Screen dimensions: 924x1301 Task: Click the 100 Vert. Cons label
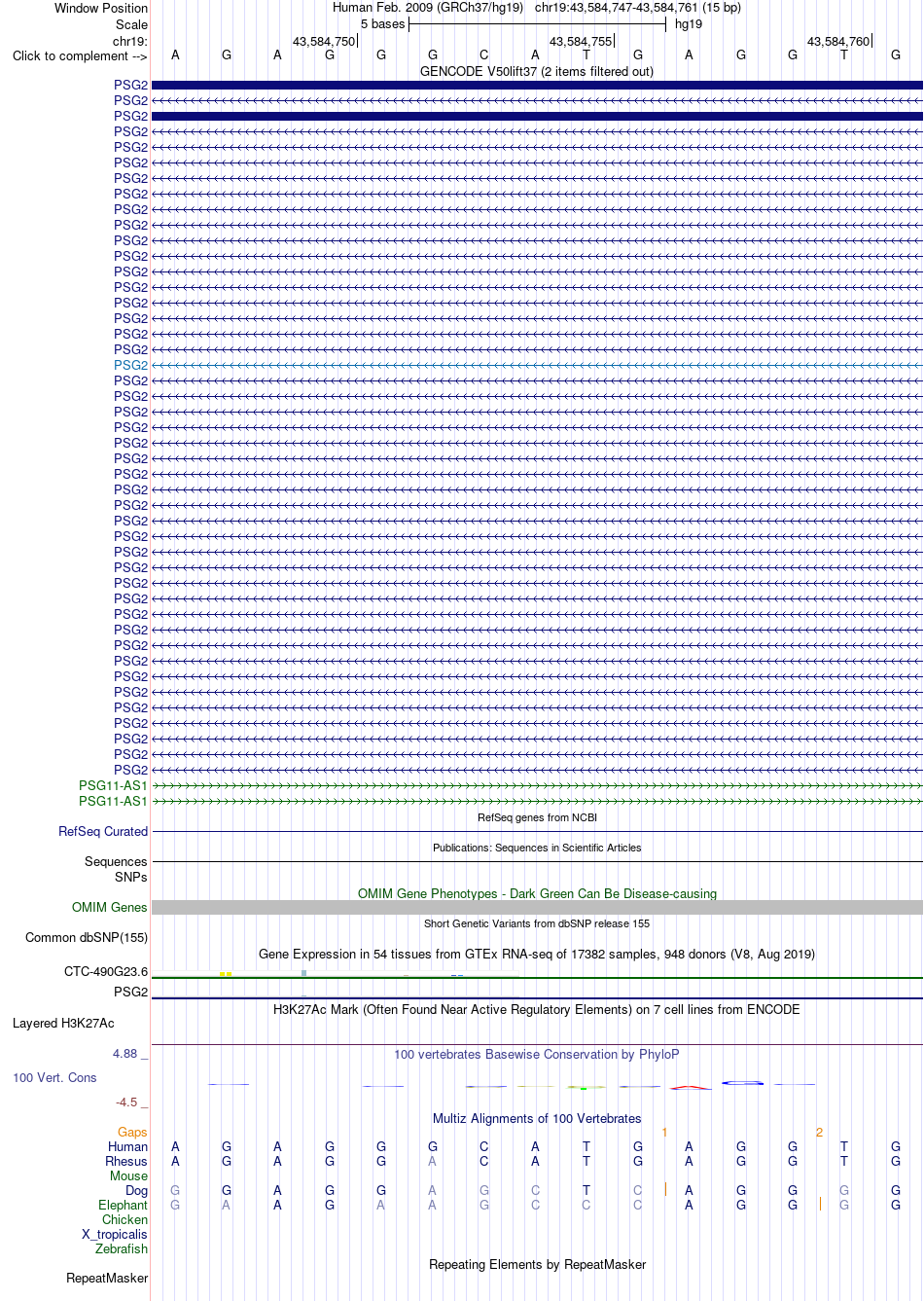pyautogui.click(x=54, y=1077)
